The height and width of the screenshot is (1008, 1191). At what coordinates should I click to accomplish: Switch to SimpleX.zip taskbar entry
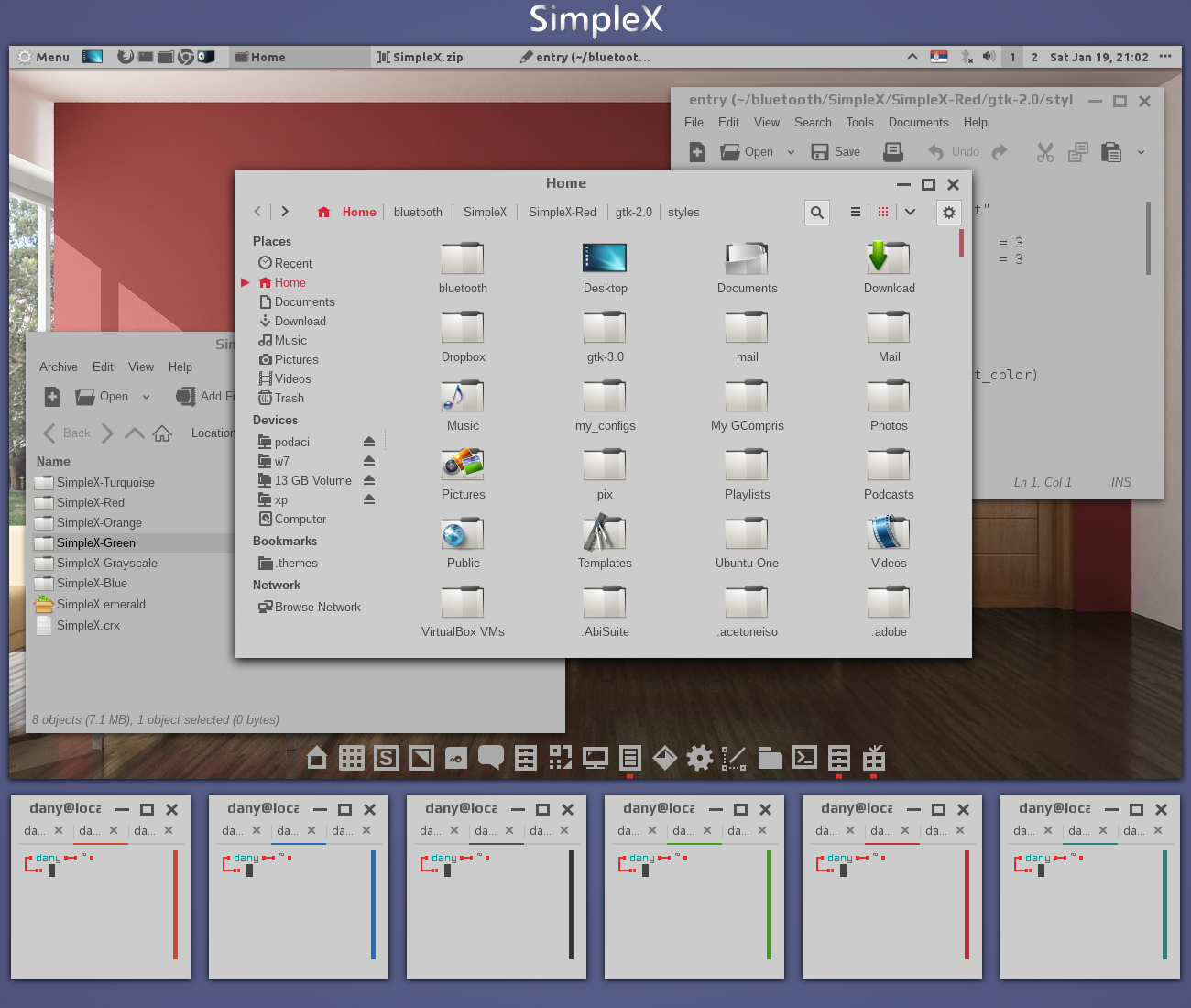pos(421,57)
